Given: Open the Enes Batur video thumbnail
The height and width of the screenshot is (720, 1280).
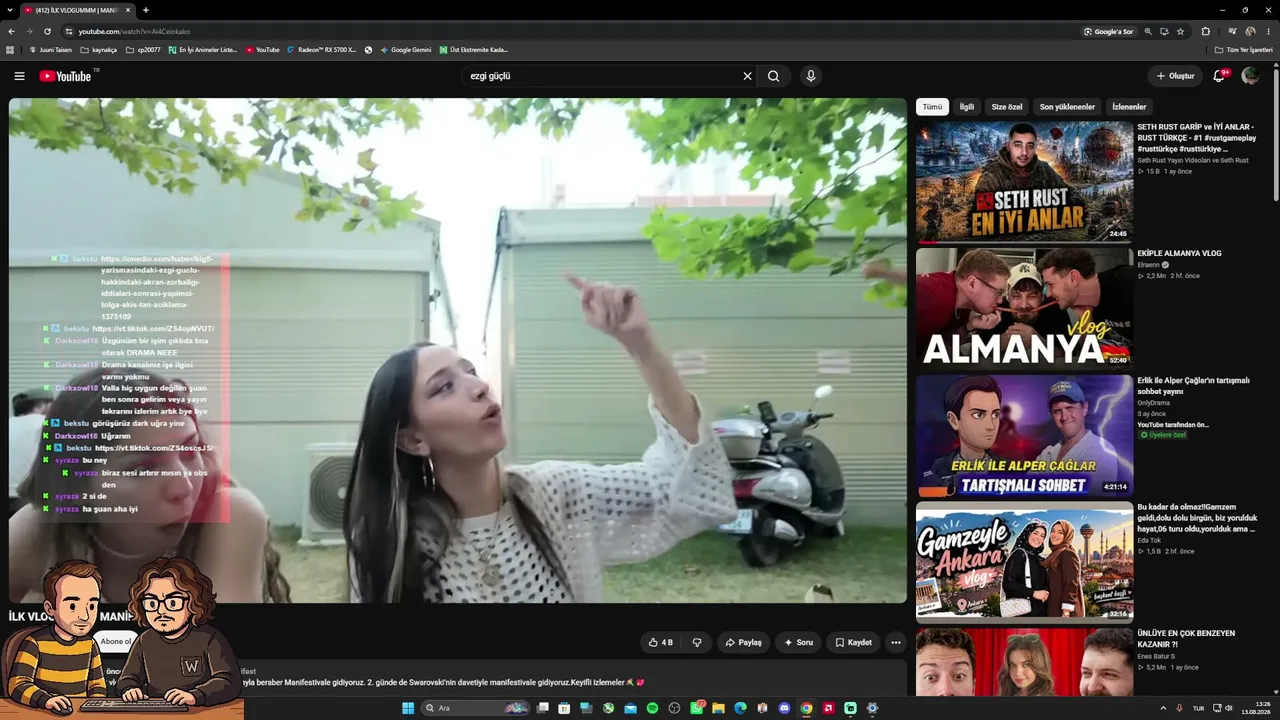Looking at the screenshot, I should [x=1024, y=661].
